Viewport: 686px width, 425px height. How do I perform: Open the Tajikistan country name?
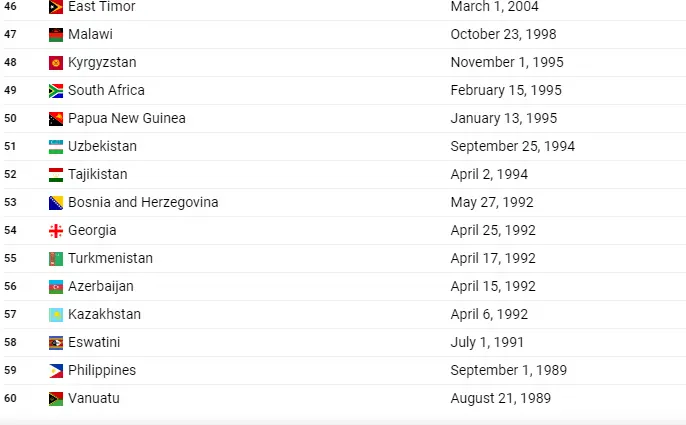[98, 174]
